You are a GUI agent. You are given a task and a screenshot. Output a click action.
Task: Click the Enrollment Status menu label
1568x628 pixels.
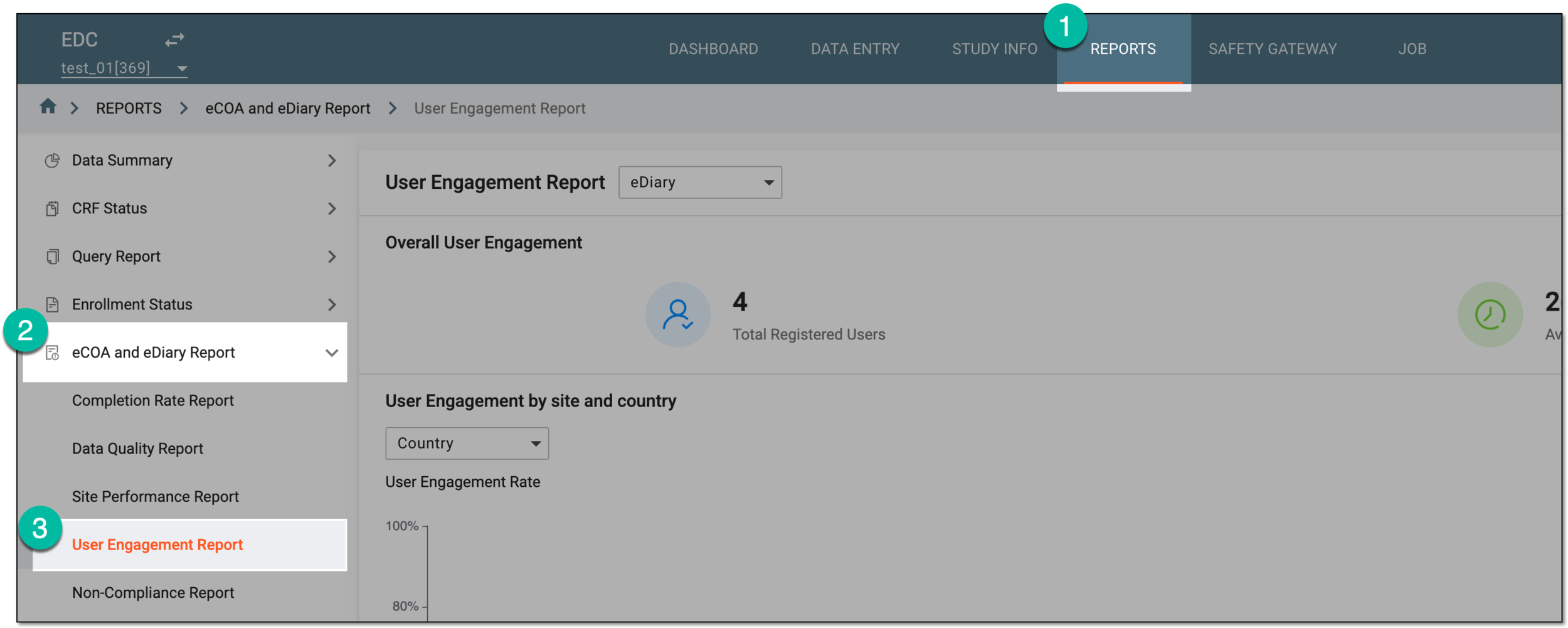132,304
